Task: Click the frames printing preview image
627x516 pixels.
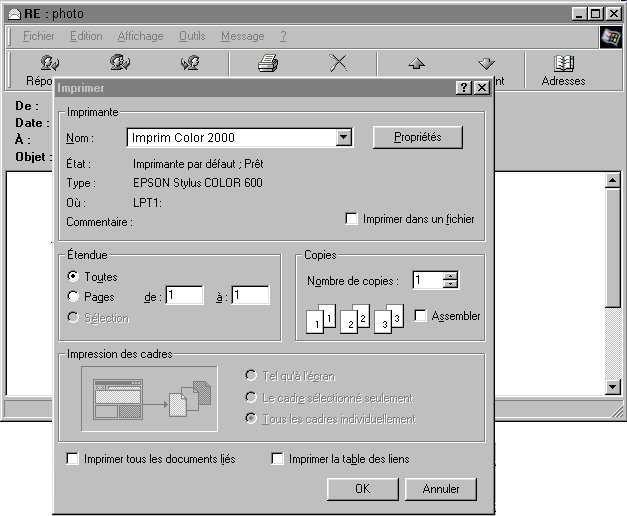Action: tap(150, 399)
